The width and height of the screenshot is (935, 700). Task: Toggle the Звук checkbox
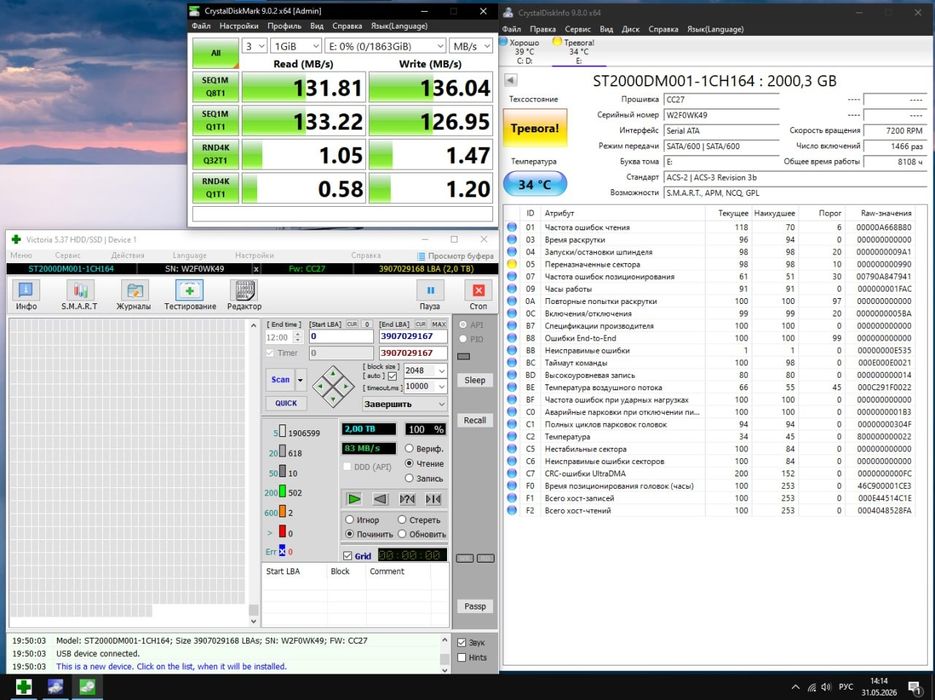[x=462, y=643]
